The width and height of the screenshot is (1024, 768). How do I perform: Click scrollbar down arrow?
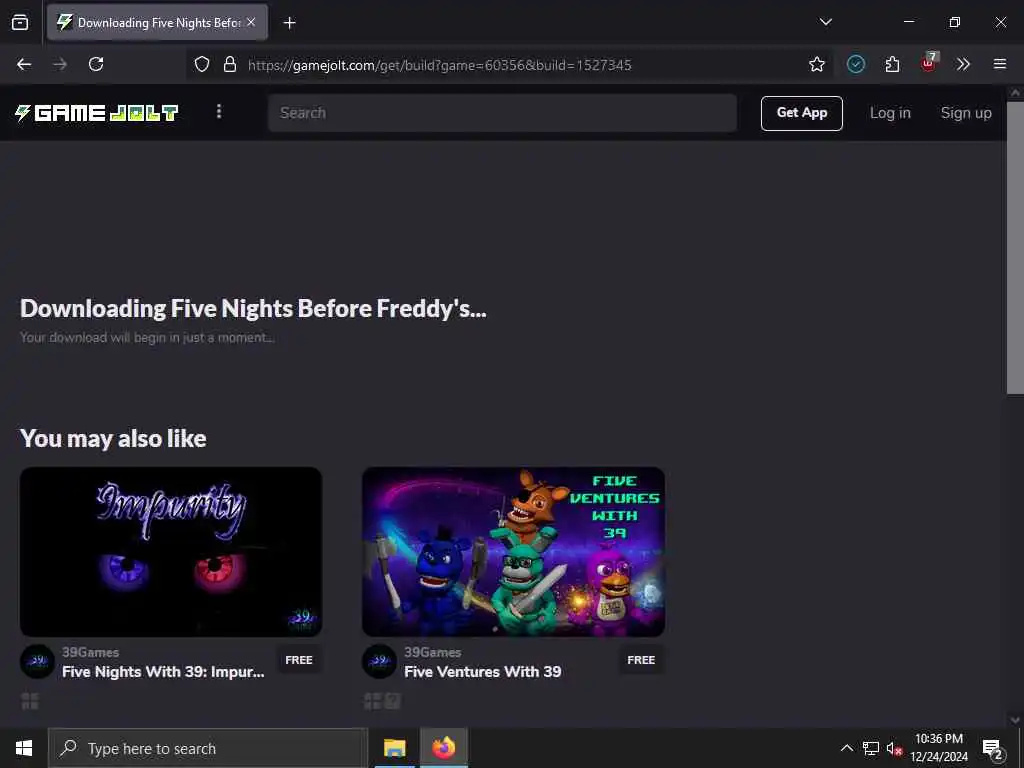[x=1015, y=720]
